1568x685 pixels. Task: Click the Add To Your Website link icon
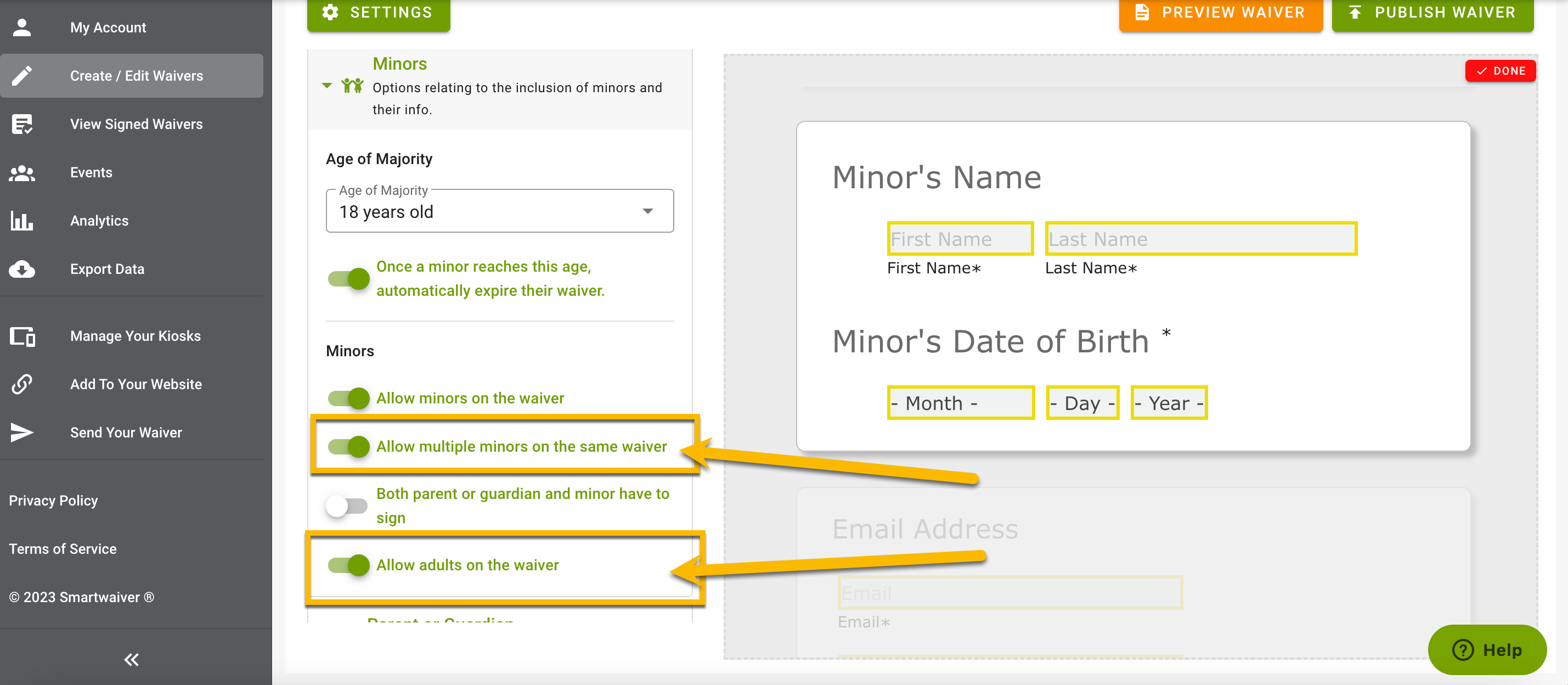point(22,384)
